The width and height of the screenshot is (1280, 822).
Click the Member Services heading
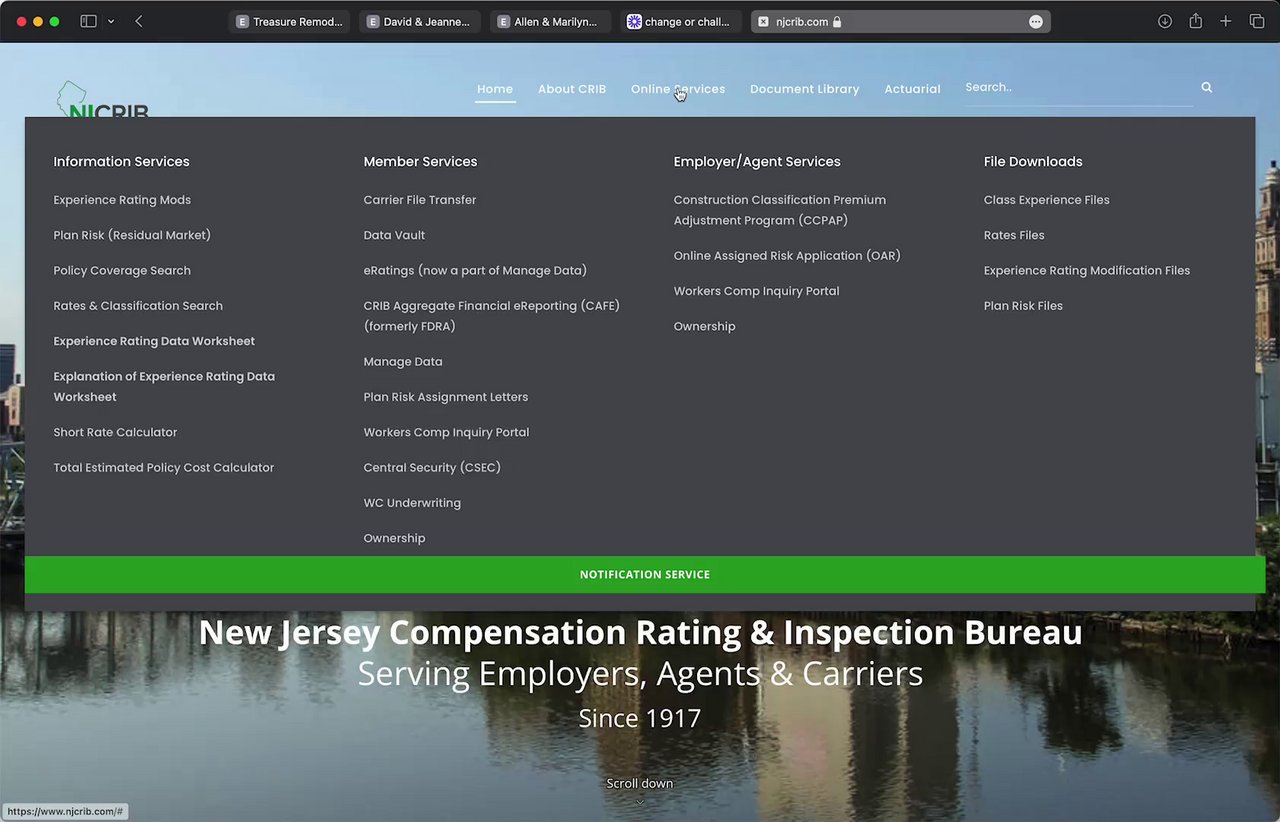click(x=420, y=162)
